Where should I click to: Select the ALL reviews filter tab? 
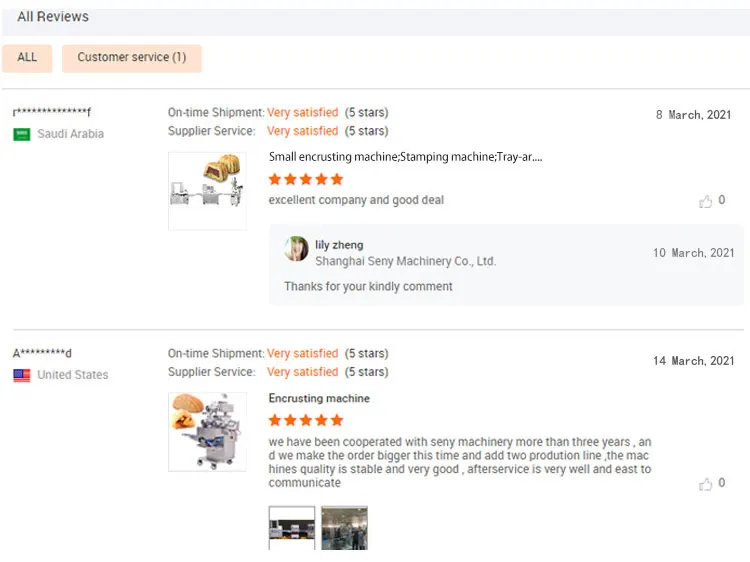(x=27, y=58)
